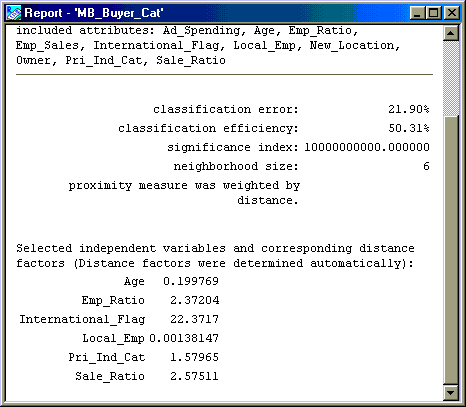
Task: Click the 'Age' variable name
Action: click(134, 282)
